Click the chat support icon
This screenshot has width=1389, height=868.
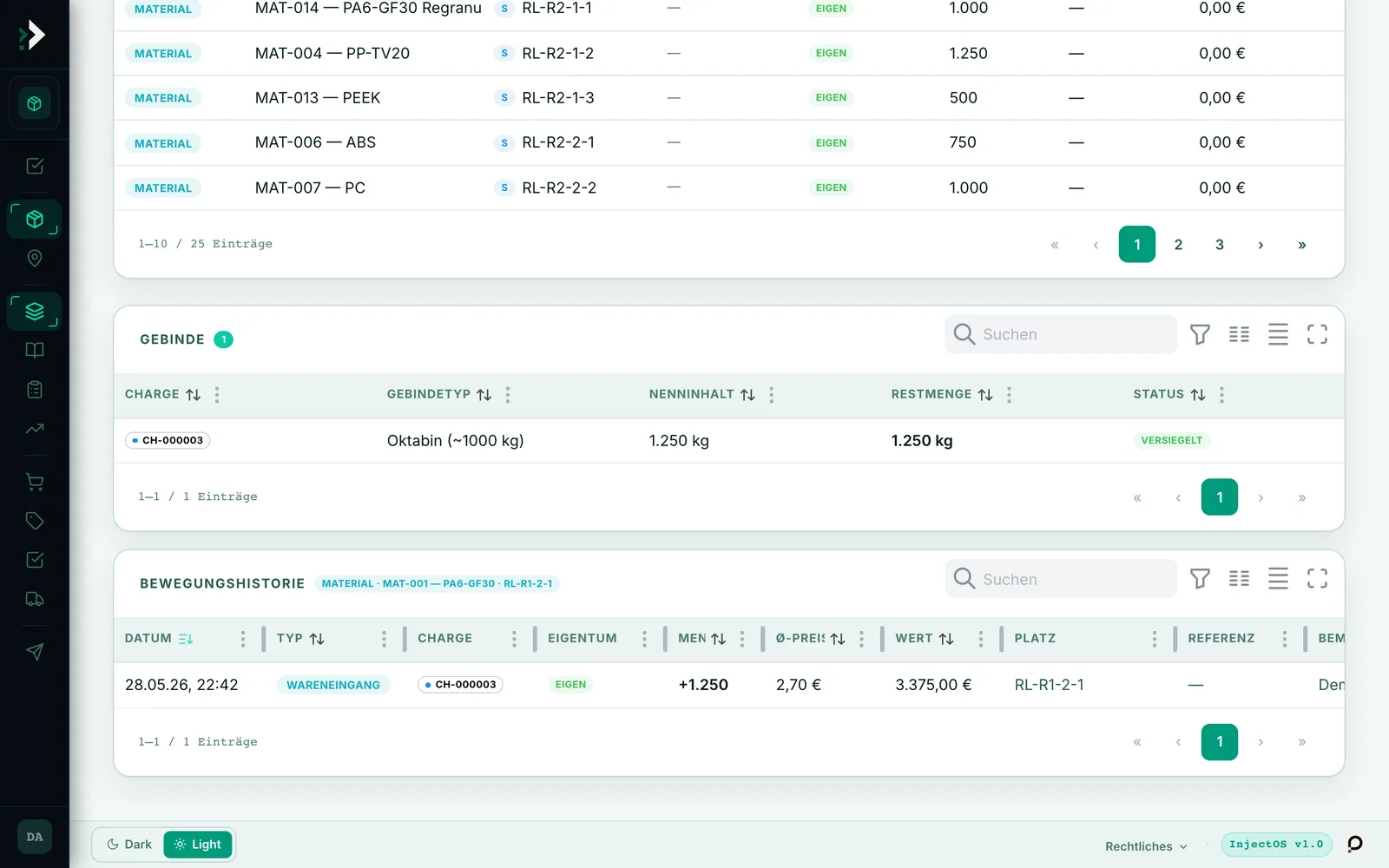point(1354,844)
